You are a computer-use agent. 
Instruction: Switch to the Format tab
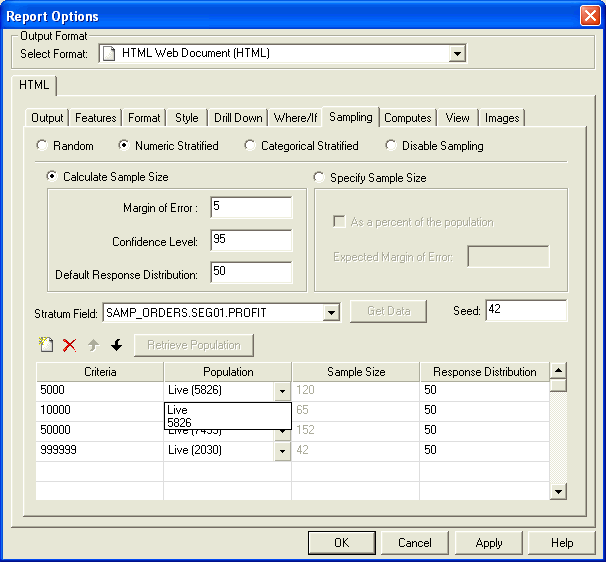[x=144, y=118]
